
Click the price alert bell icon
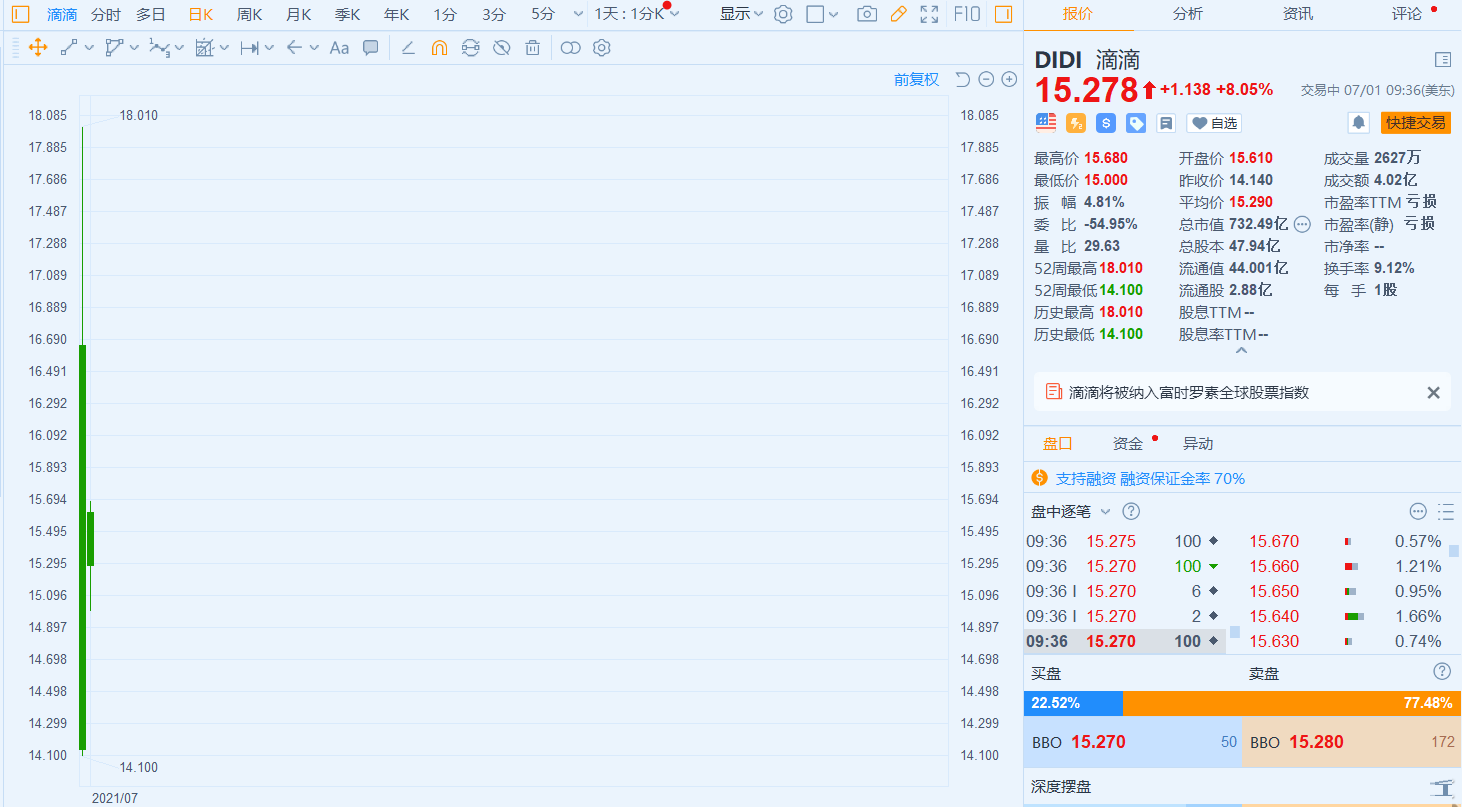click(x=1358, y=123)
